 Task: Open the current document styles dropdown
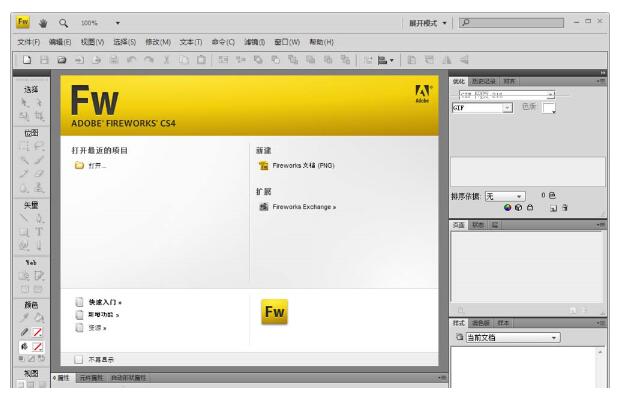[513, 338]
